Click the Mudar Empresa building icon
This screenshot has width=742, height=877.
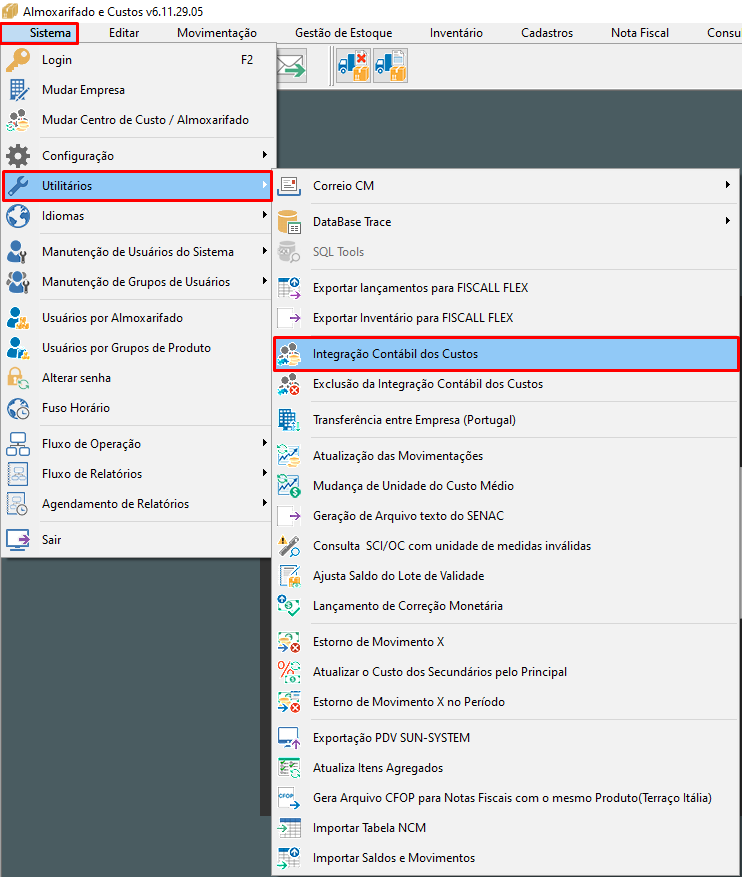coord(18,90)
